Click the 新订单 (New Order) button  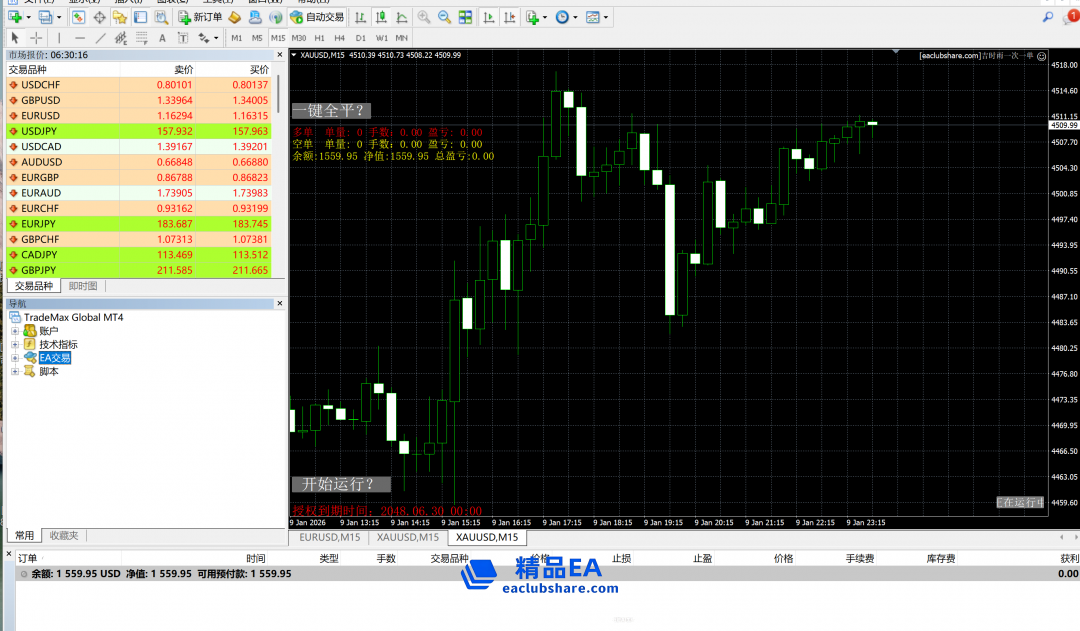point(200,17)
